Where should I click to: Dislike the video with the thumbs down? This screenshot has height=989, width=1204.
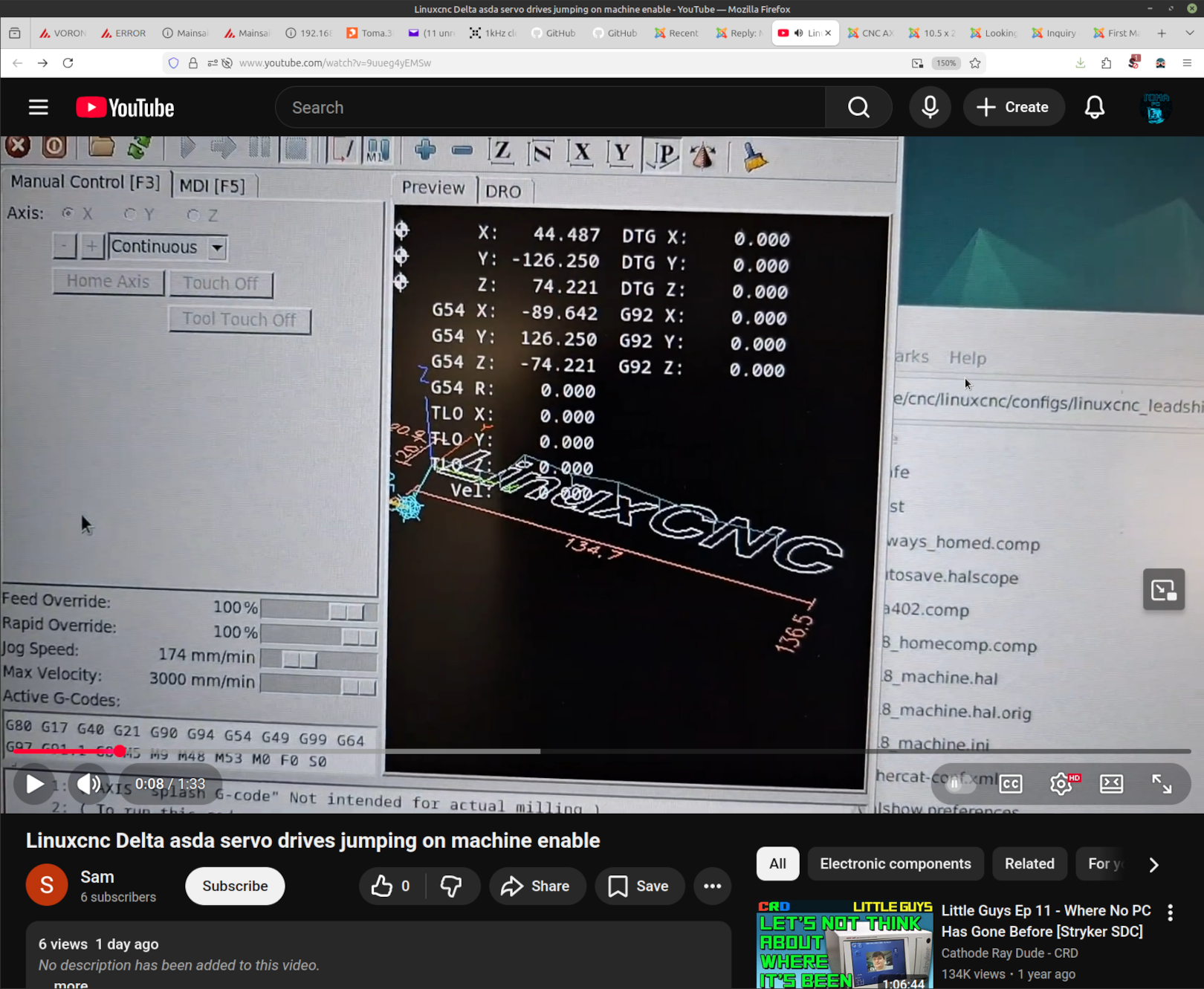(451, 886)
